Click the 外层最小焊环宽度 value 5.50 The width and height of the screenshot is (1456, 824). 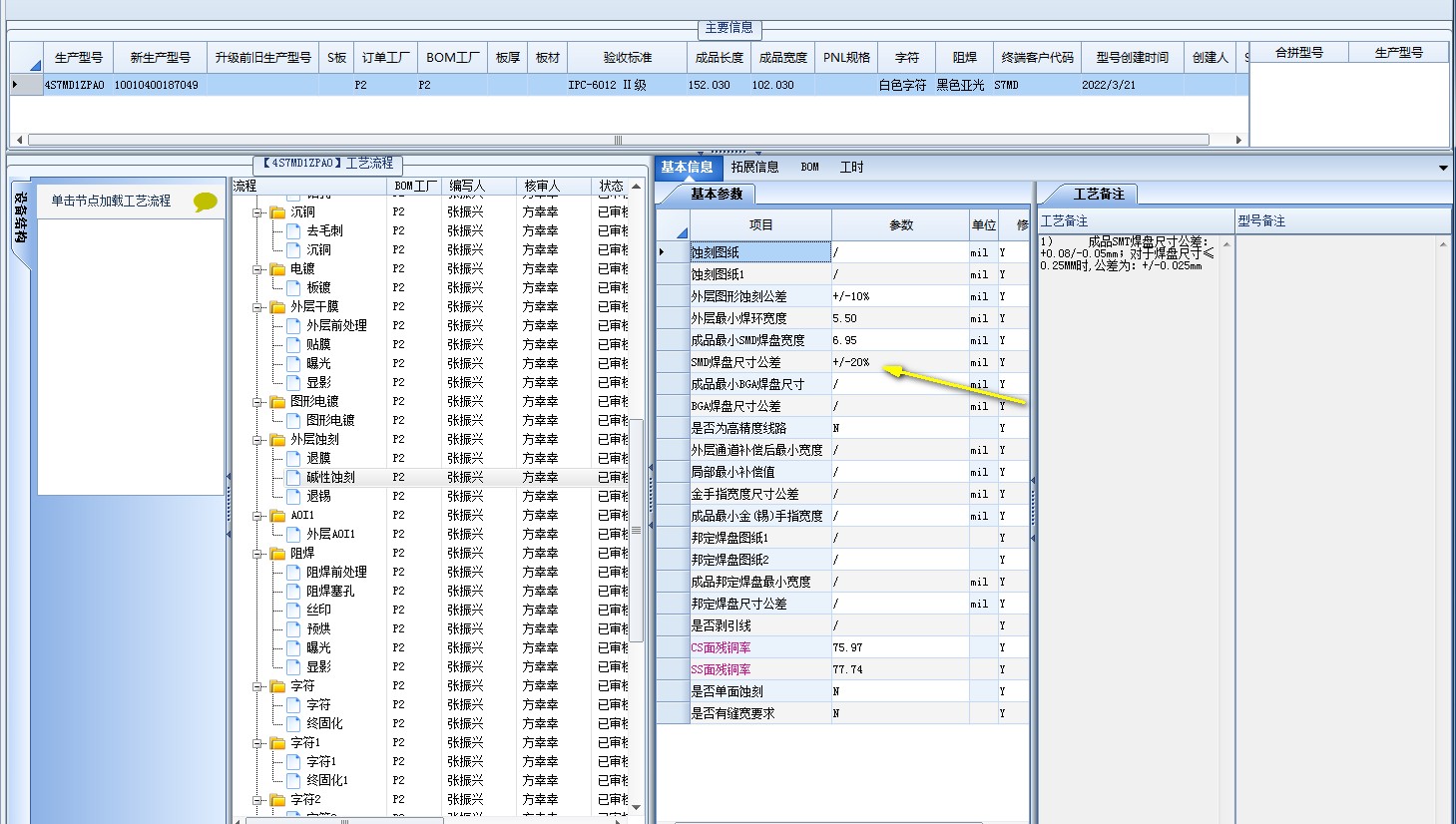coord(899,318)
